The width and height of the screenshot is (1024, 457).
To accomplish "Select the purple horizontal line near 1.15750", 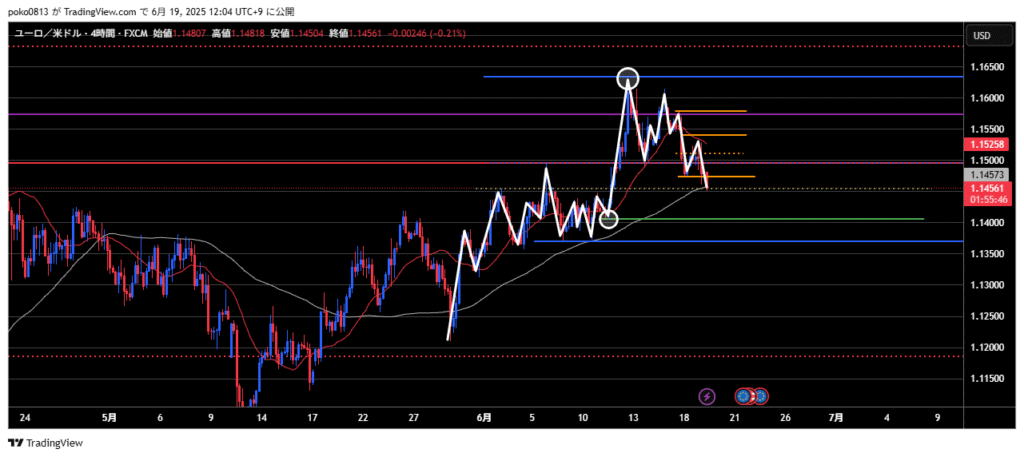I will [300, 115].
